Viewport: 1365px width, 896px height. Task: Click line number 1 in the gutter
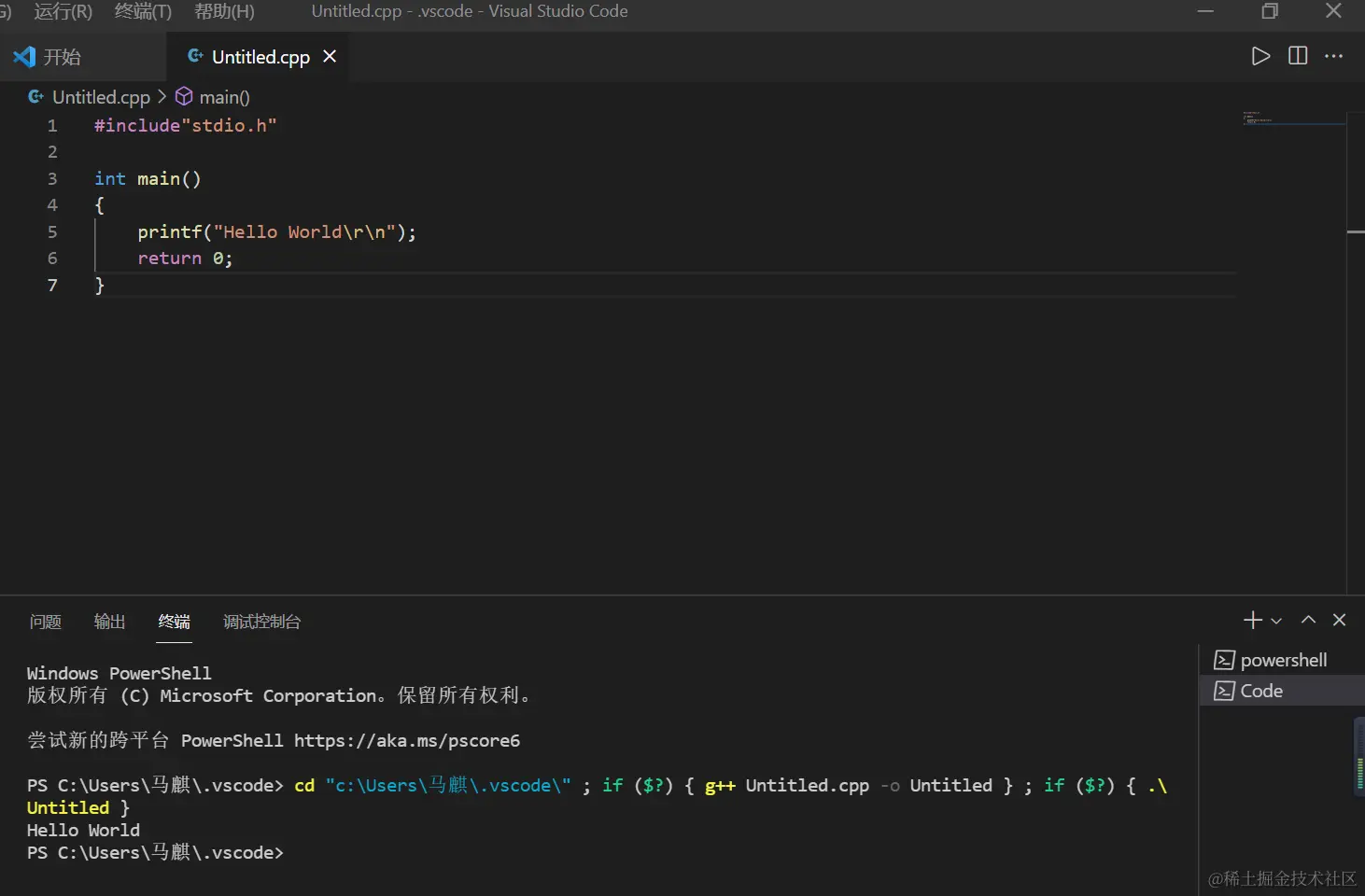tap(52, 125)
